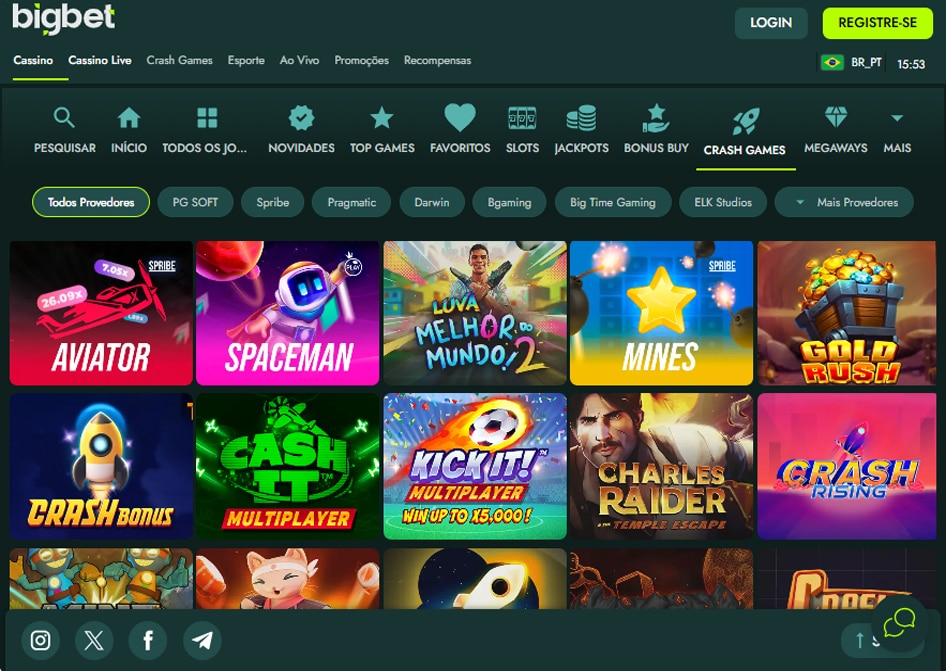Open the Slots category icon
This screenshot has width=946, height=671.
pyautogui.click(x=522, y=116)
